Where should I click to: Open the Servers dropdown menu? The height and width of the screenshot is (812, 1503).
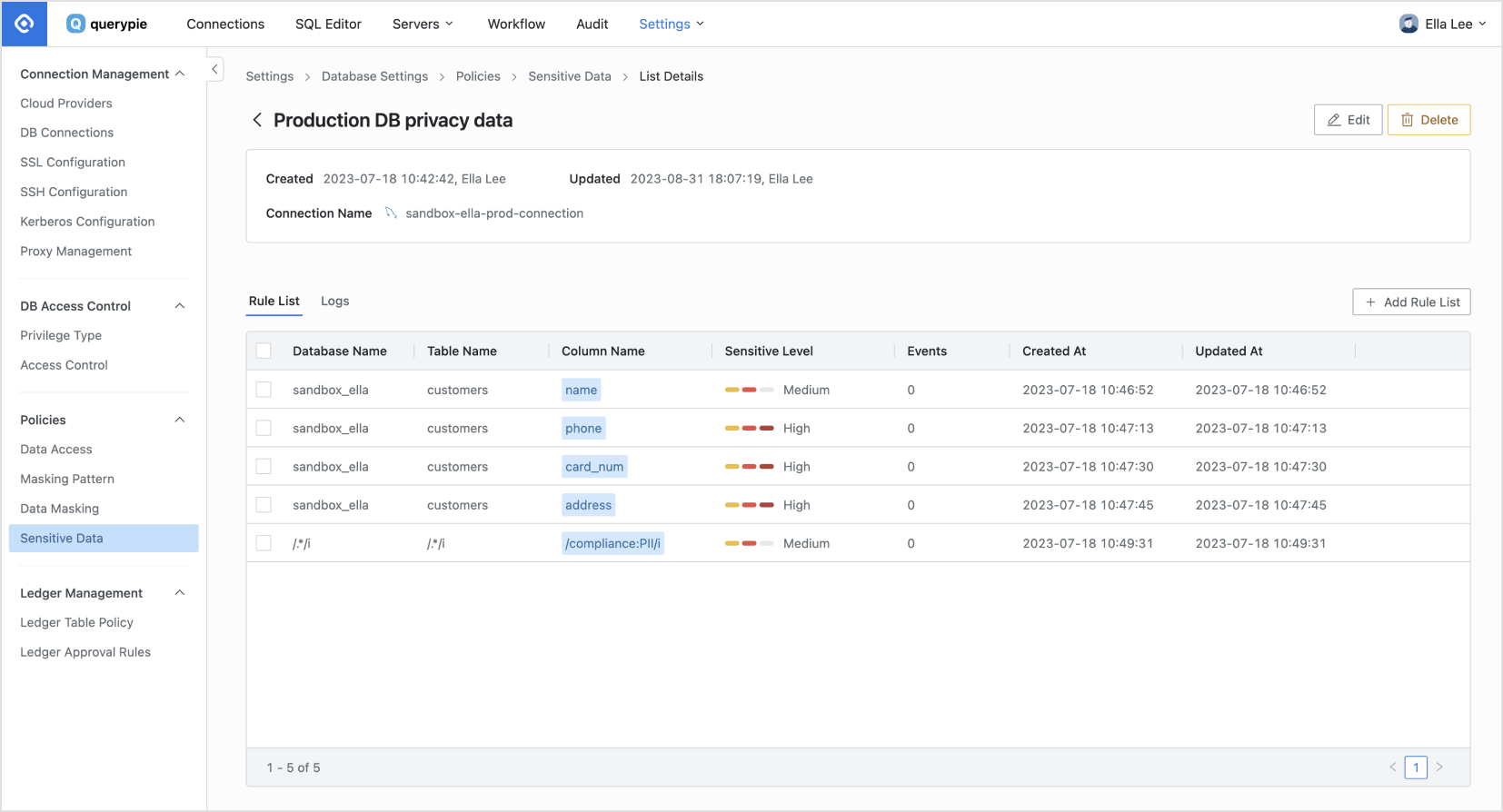pyautogui.click(x=423, y=24)
